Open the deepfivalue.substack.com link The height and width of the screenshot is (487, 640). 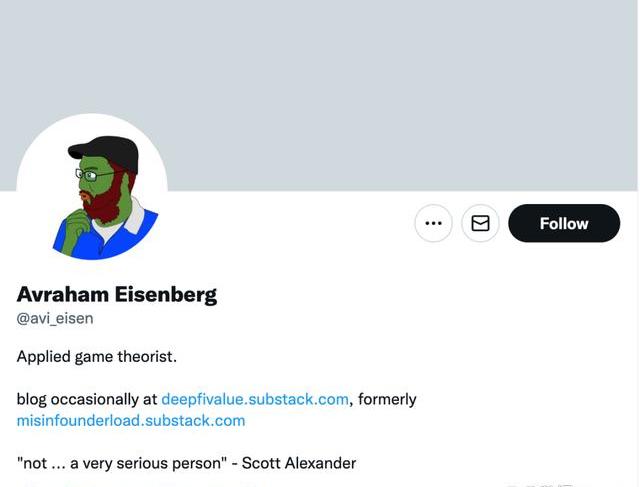[255, 399]
